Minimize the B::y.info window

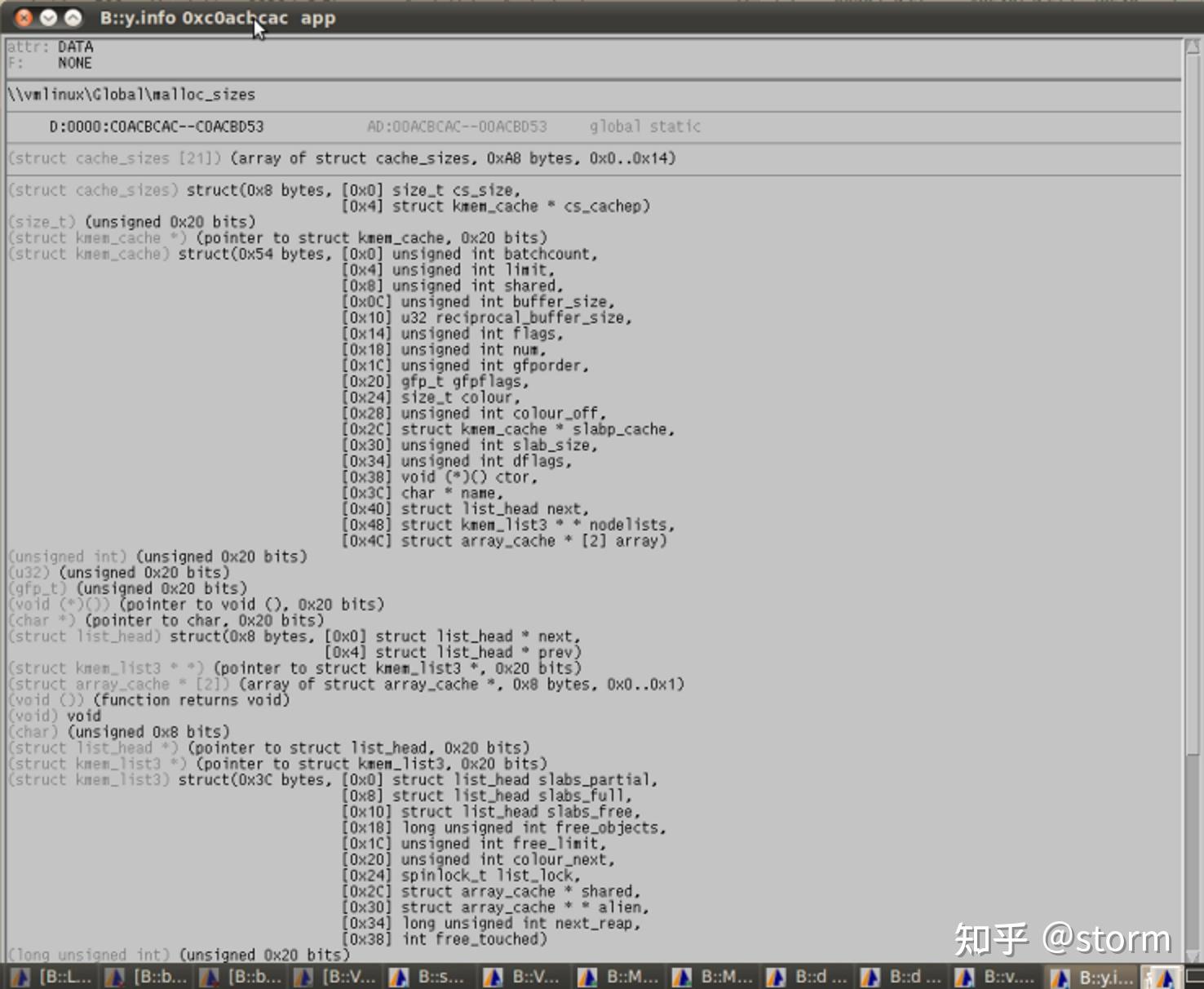[49, 17]
